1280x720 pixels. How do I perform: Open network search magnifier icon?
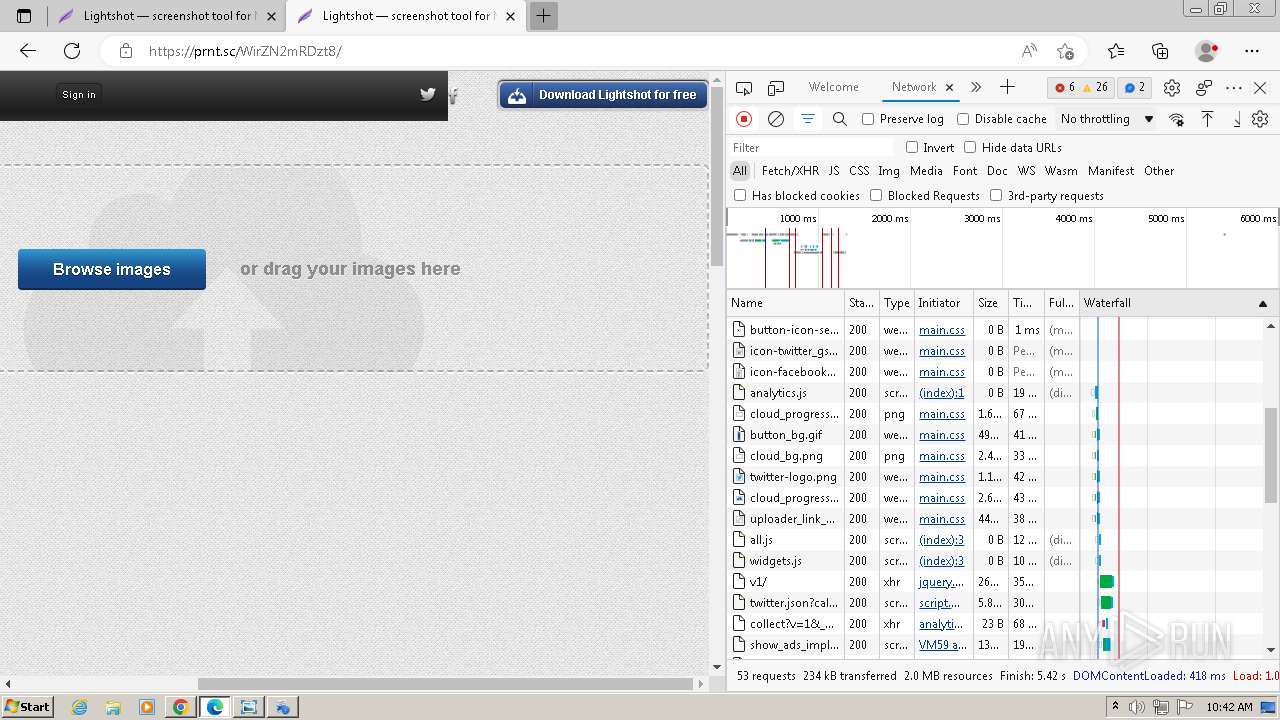coord(840,119)
